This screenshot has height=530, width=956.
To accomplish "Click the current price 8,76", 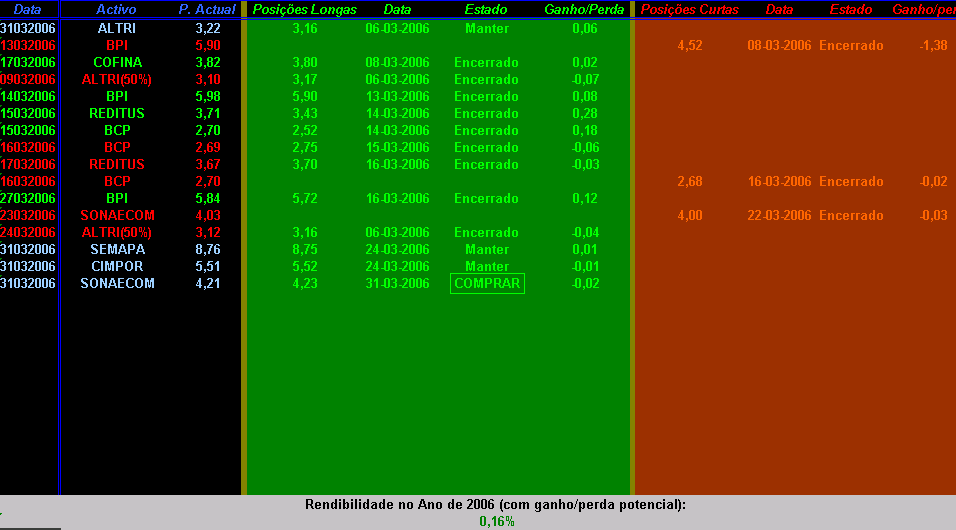I will [208, 249].
